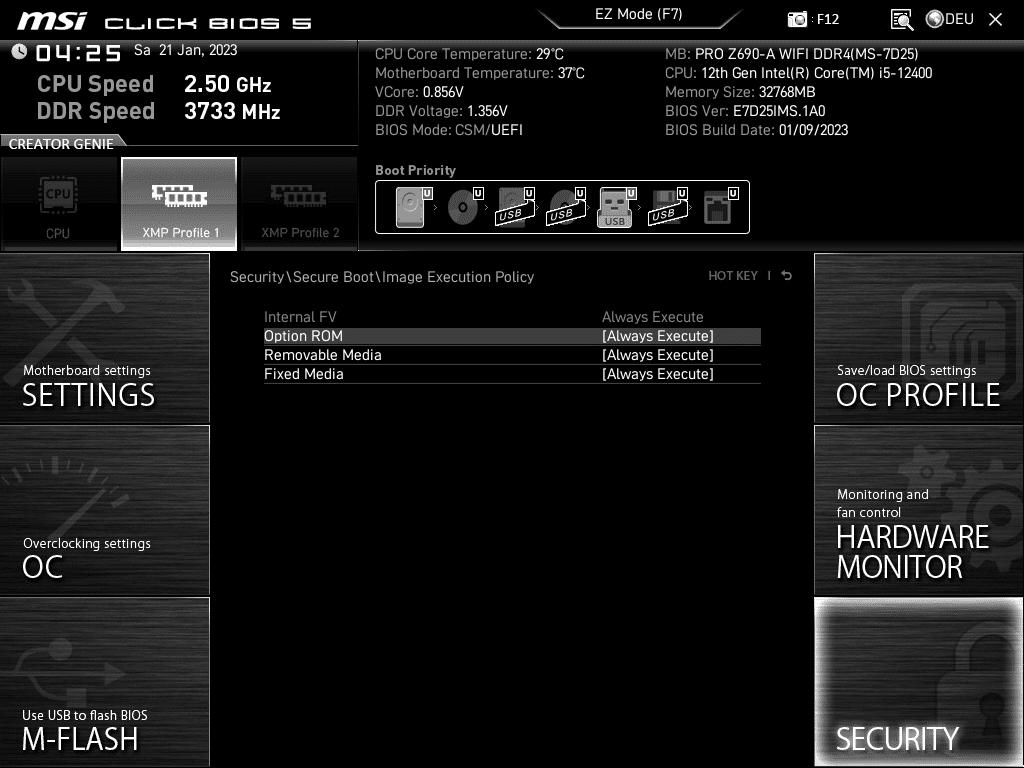Click the VCore 0.856V reading
The image size is (1024, 768).
419,92
